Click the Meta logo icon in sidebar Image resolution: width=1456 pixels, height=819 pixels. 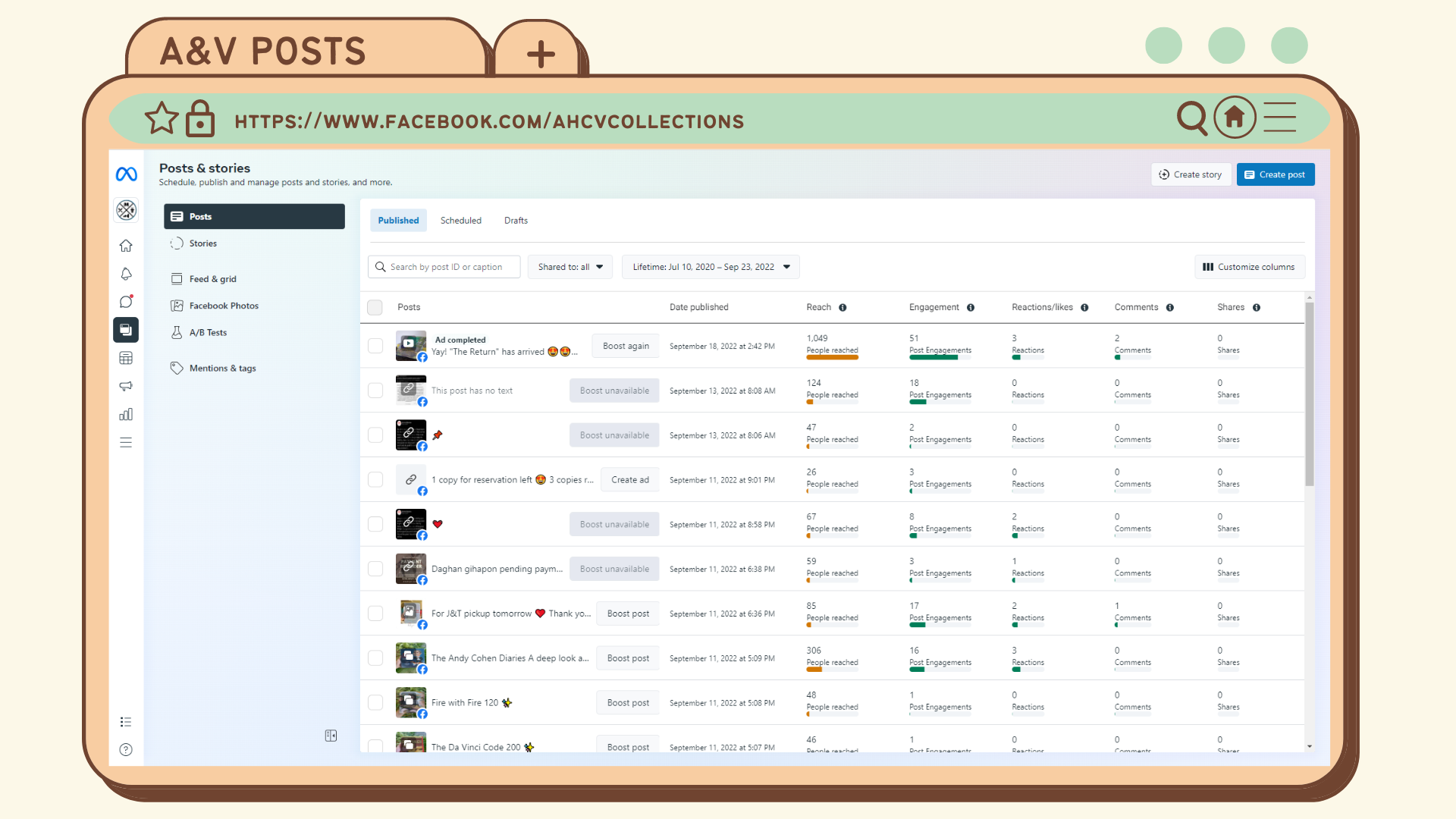tap(126, 174)
